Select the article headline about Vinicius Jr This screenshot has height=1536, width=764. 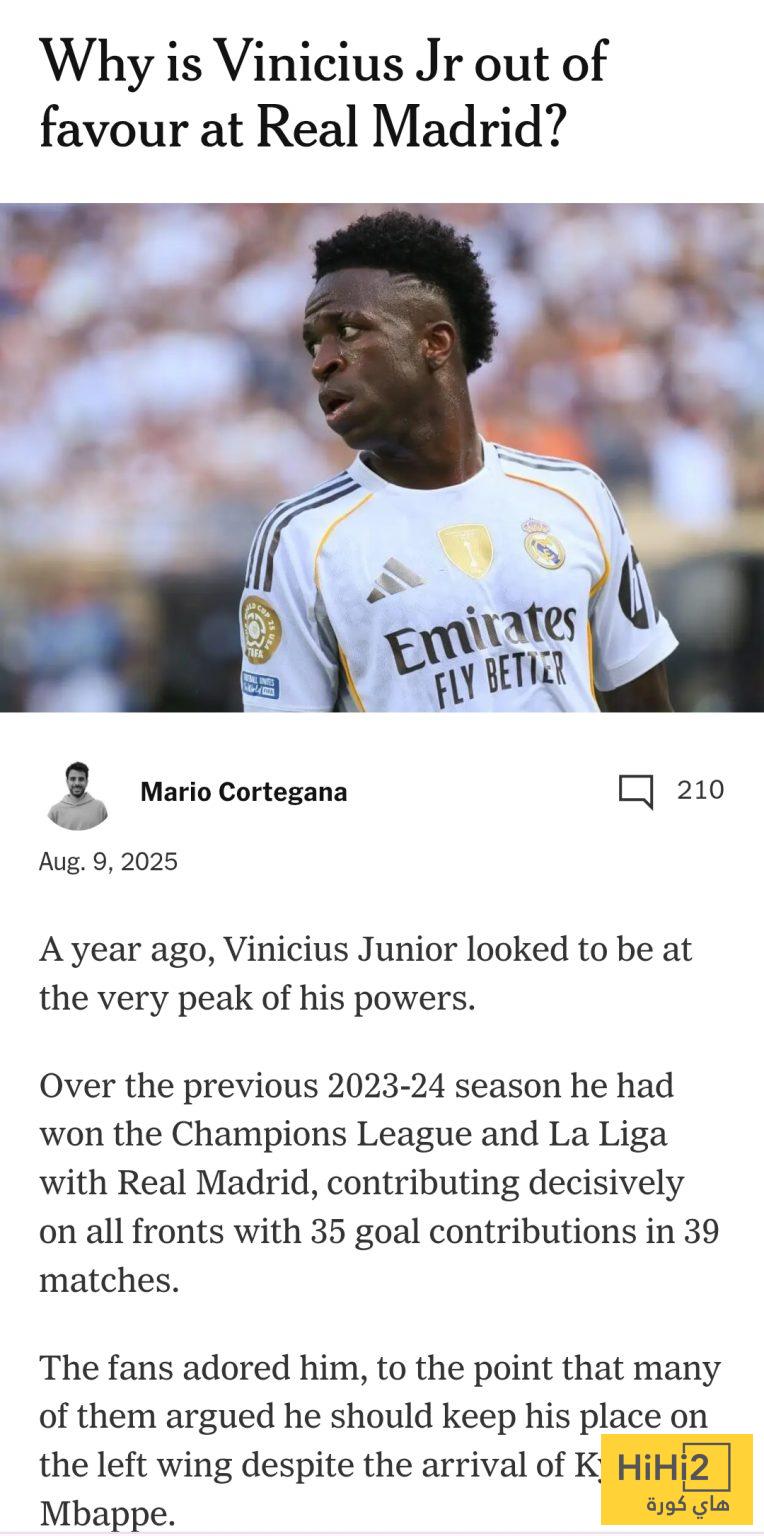323,94
